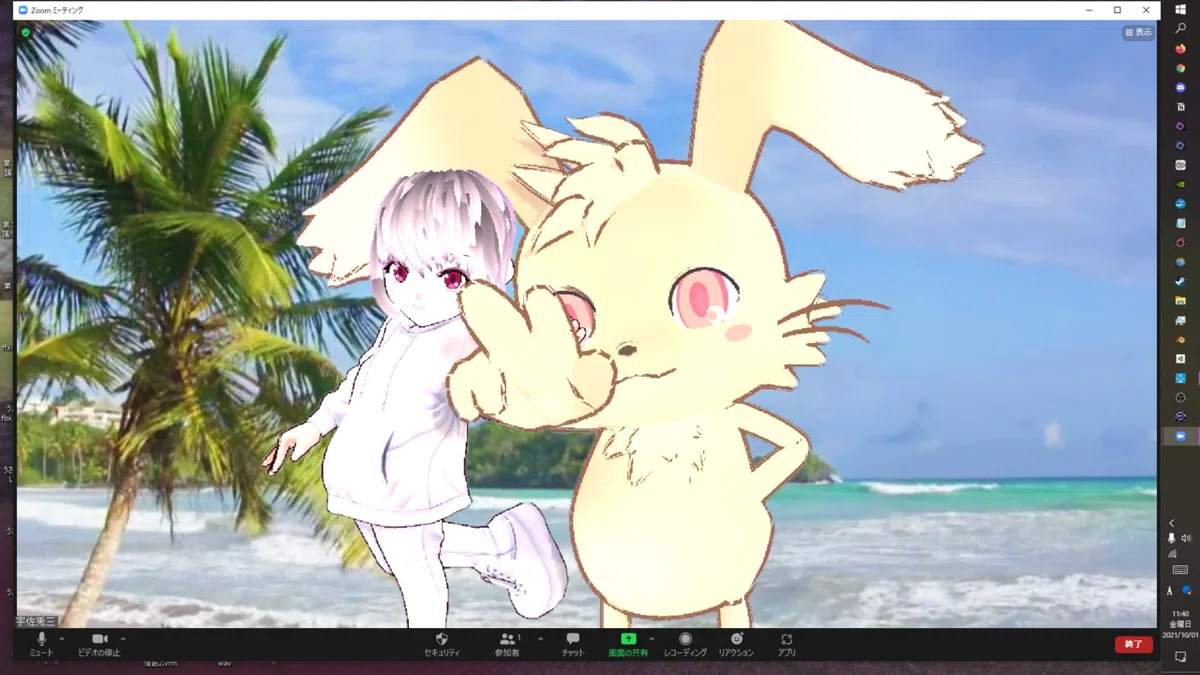Open Blender from the taskbar

tap(1180, 339)
